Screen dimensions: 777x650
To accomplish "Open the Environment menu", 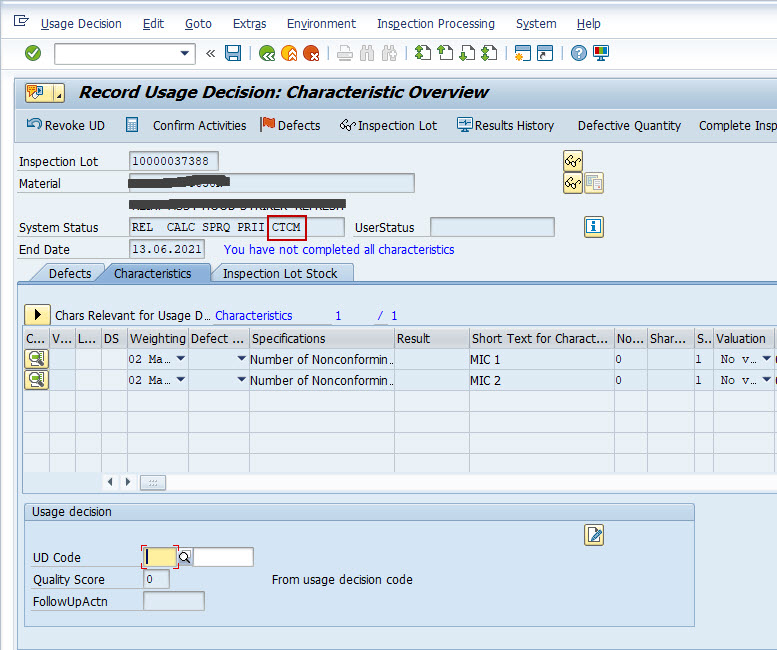I will [321, 24].
